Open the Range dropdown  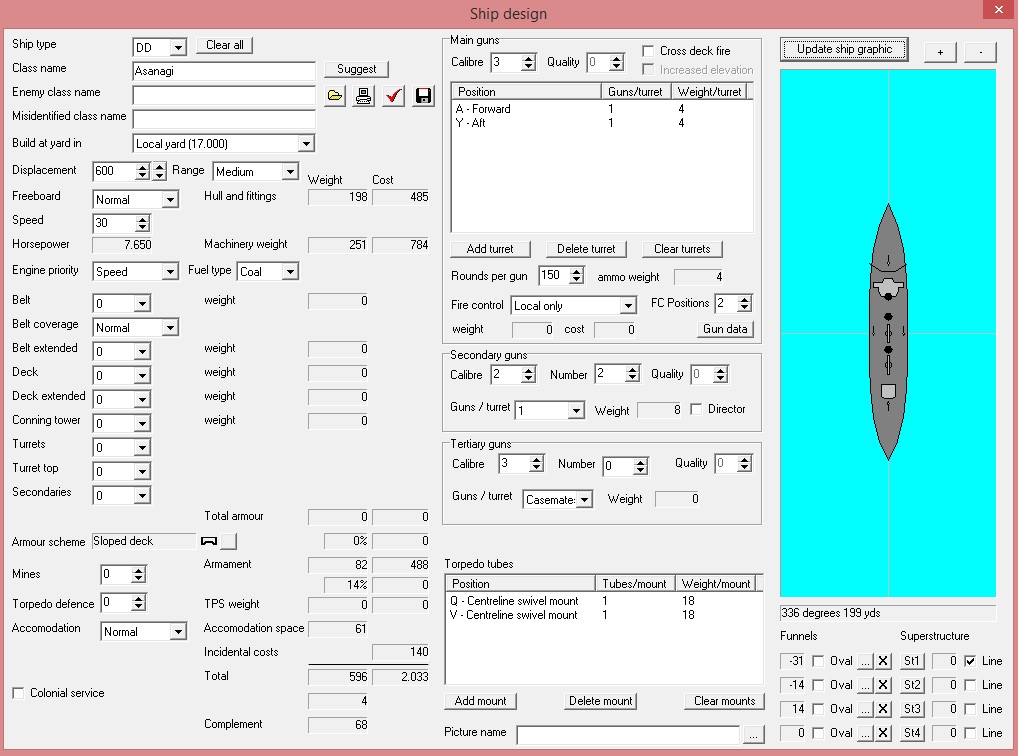pyautogui.click(x=290, y=171)
